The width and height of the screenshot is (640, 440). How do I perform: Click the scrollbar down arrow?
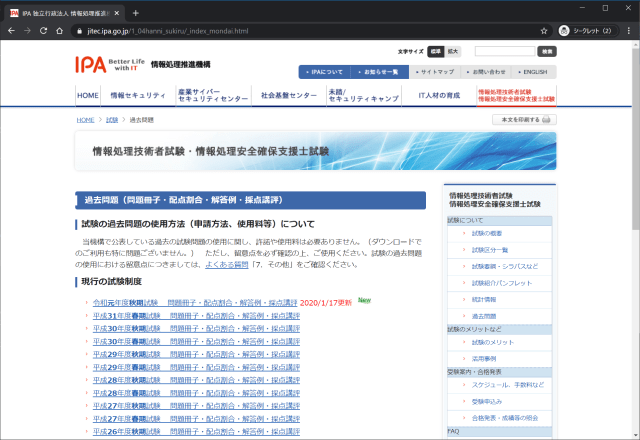[x=636, y=436]
